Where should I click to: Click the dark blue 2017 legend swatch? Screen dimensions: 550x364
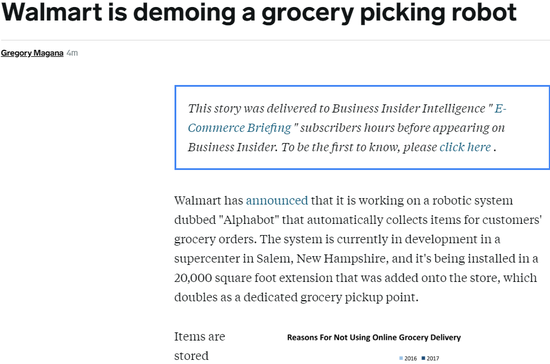pyautogui.click(x=423, y=358)
